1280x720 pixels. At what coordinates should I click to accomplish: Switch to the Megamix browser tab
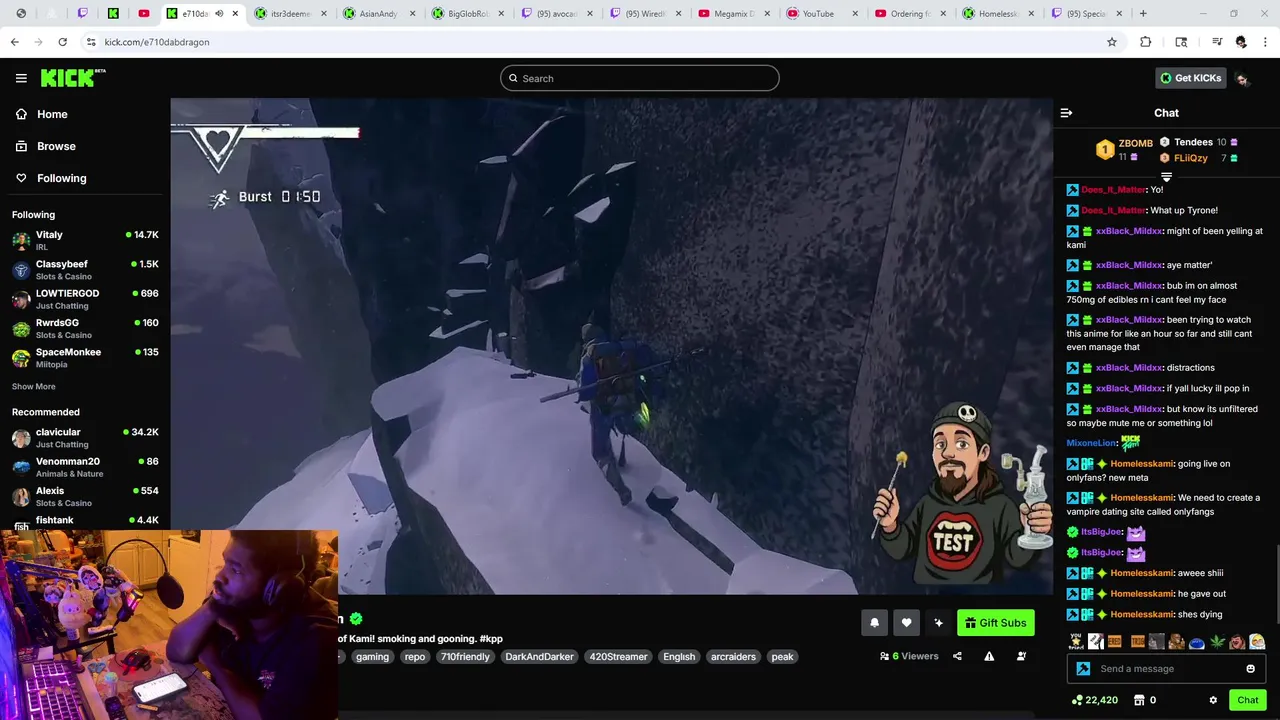pos(734,14)
